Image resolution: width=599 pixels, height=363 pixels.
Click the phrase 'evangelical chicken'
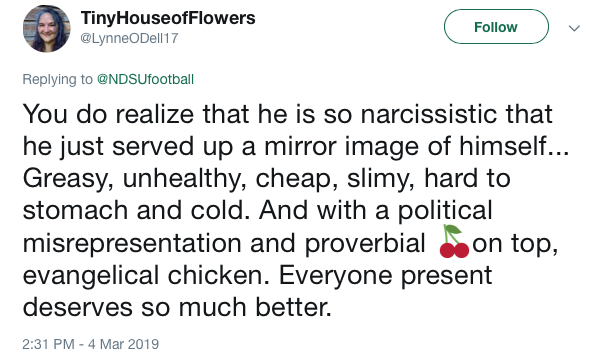tap(143, 276)
